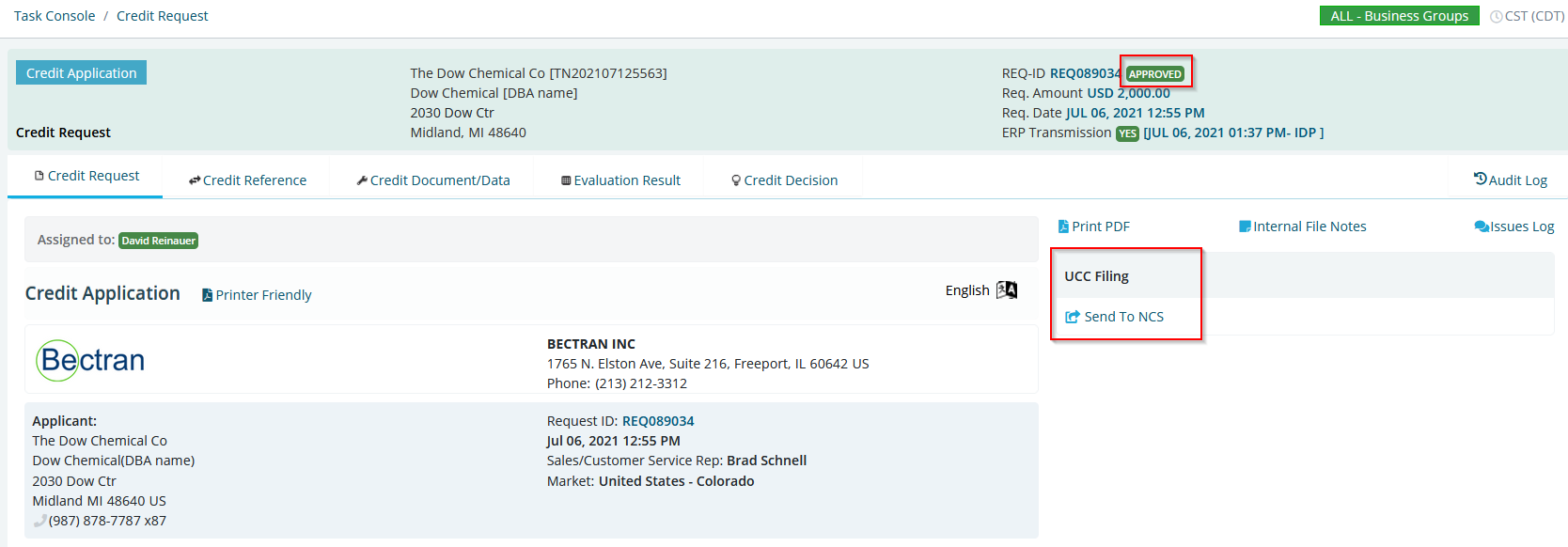Click the Printer Friendly PDF icon
1568x547 pixels.
[208, 295]
